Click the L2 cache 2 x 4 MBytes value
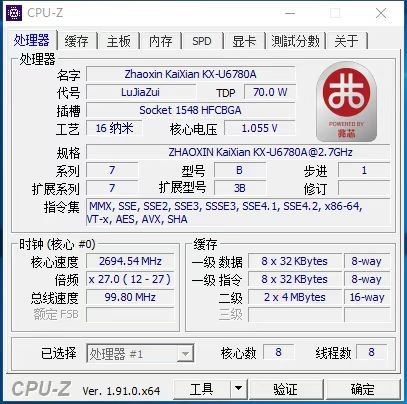This screenshot has width=407, height=404. (x=295, y=297)
